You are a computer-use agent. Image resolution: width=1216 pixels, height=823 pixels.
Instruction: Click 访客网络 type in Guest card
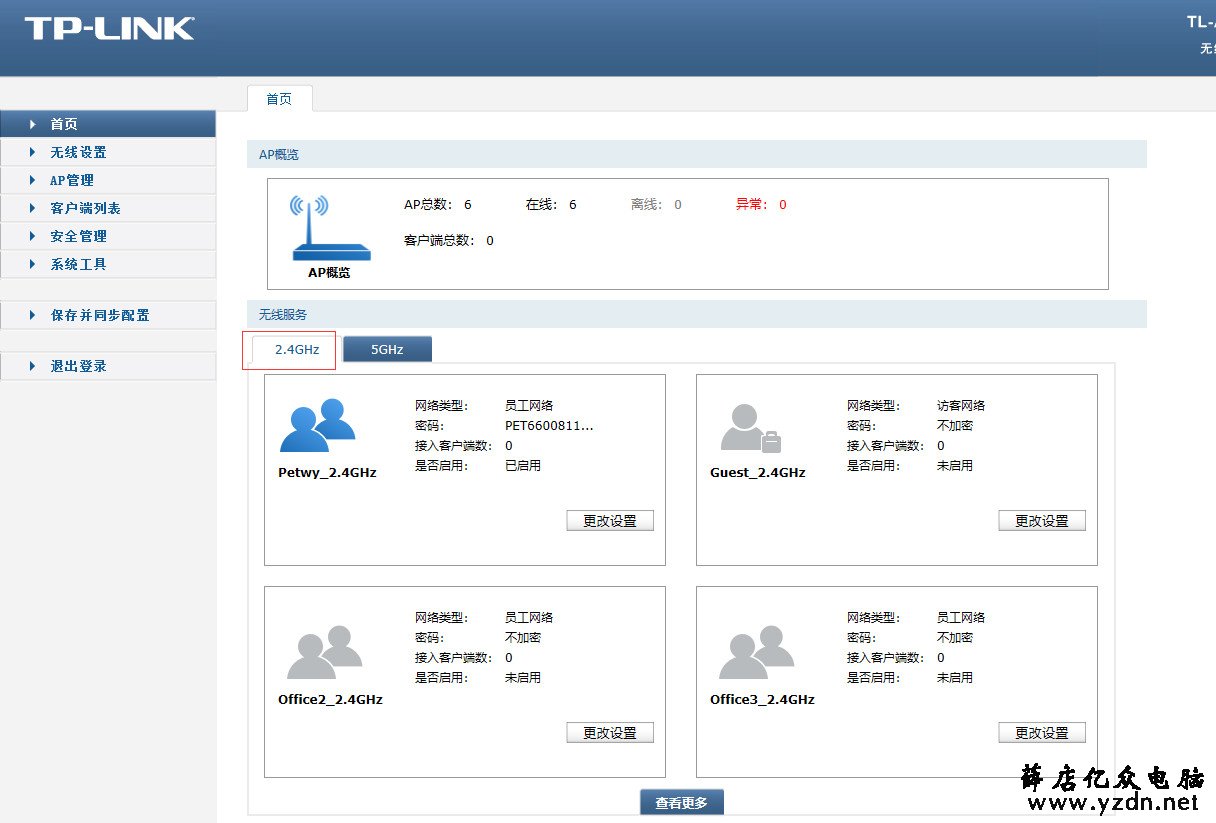[961, 406]
